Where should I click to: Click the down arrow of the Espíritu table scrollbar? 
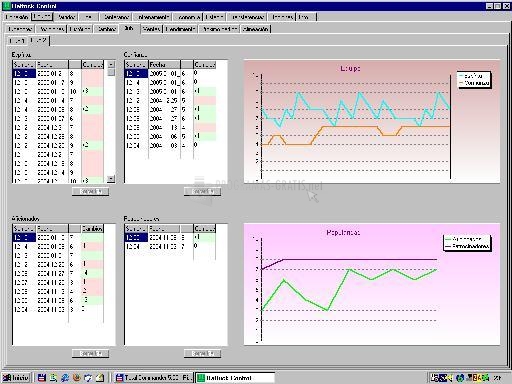pos(111,179)
